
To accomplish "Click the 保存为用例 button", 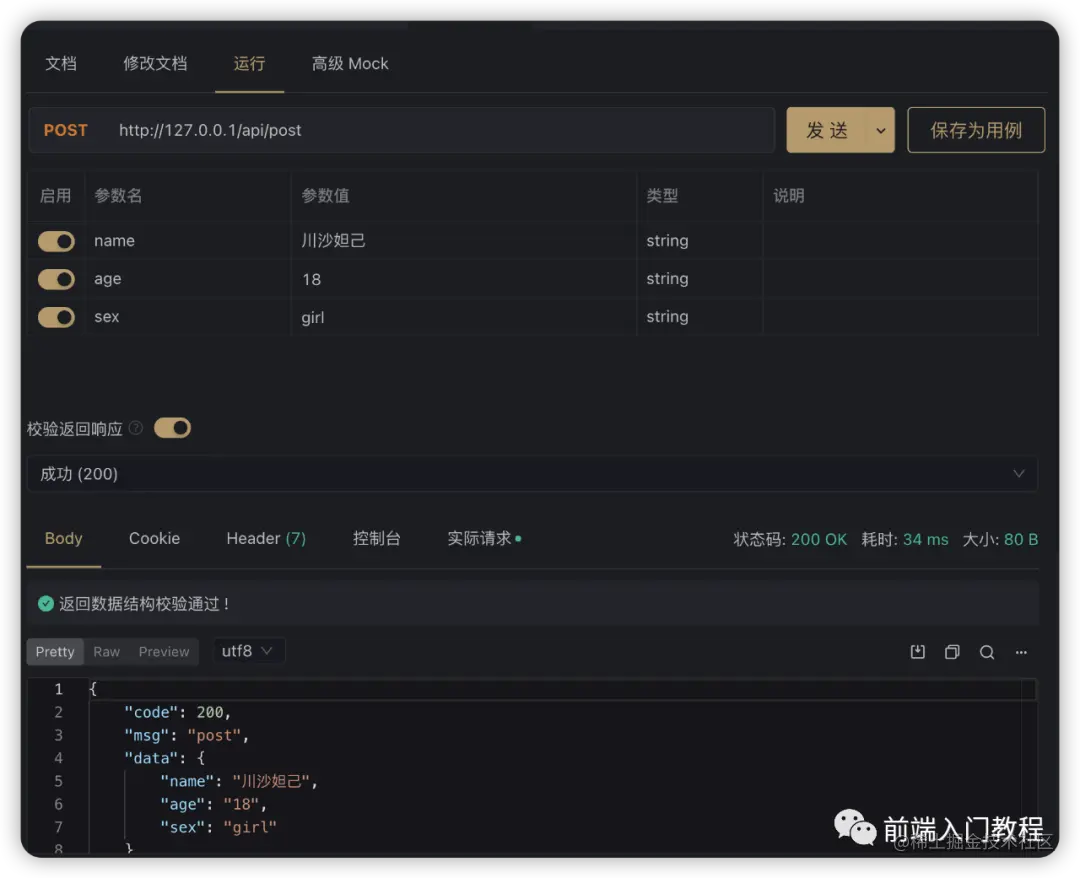I will (x=975, y=130).
